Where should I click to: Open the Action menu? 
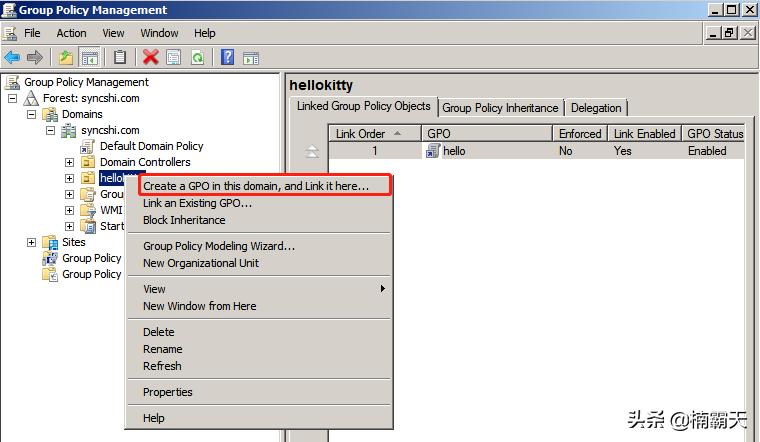[x=71, y=33]
